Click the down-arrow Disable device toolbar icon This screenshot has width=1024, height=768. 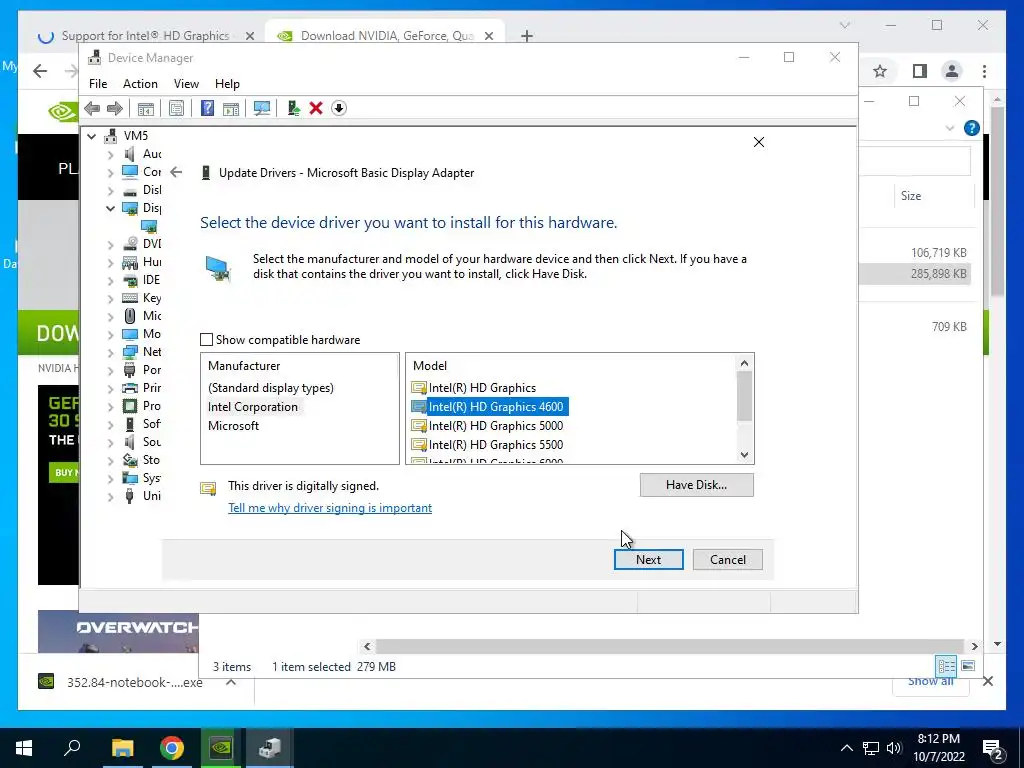(x=338, y=108)
